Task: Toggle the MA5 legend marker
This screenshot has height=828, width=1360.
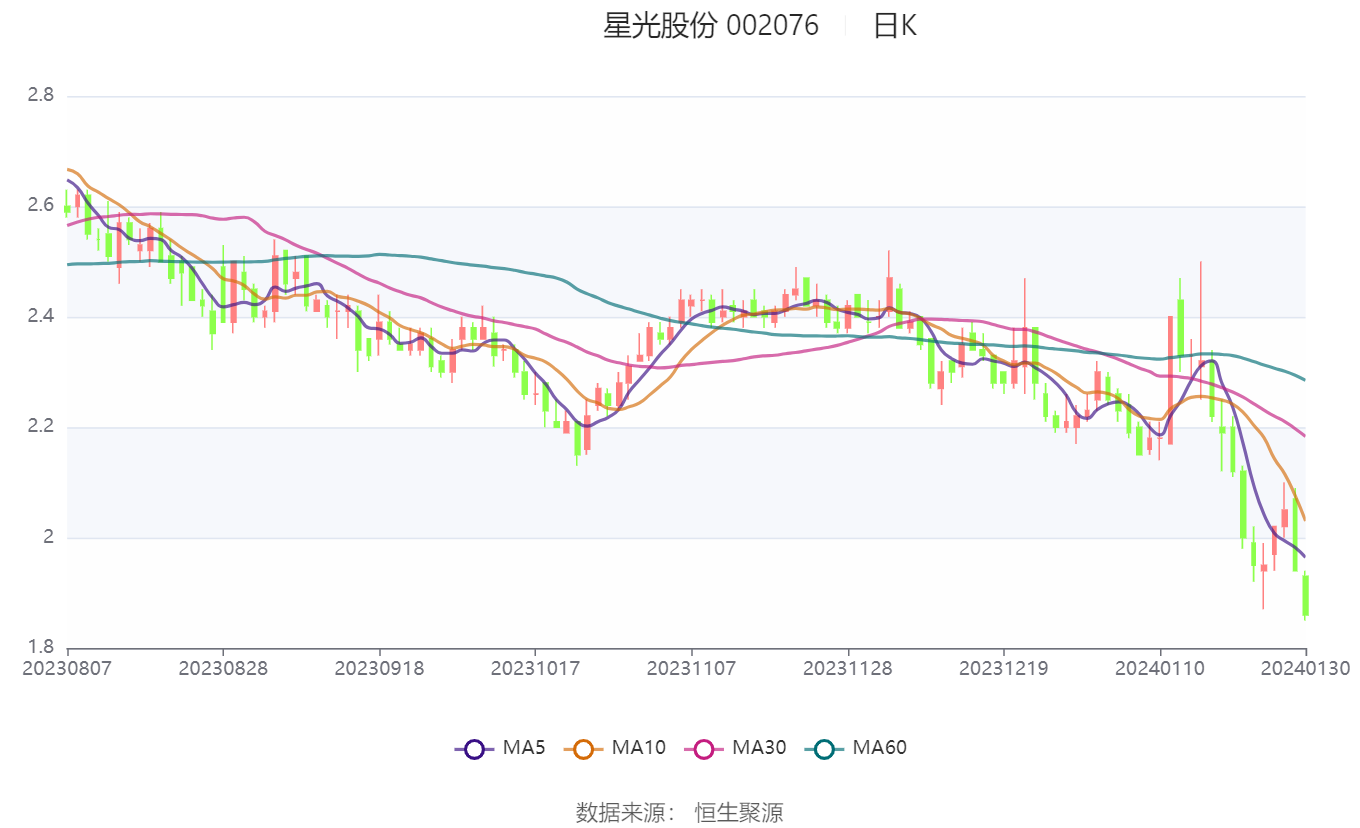Action: (x=475, y=748)
